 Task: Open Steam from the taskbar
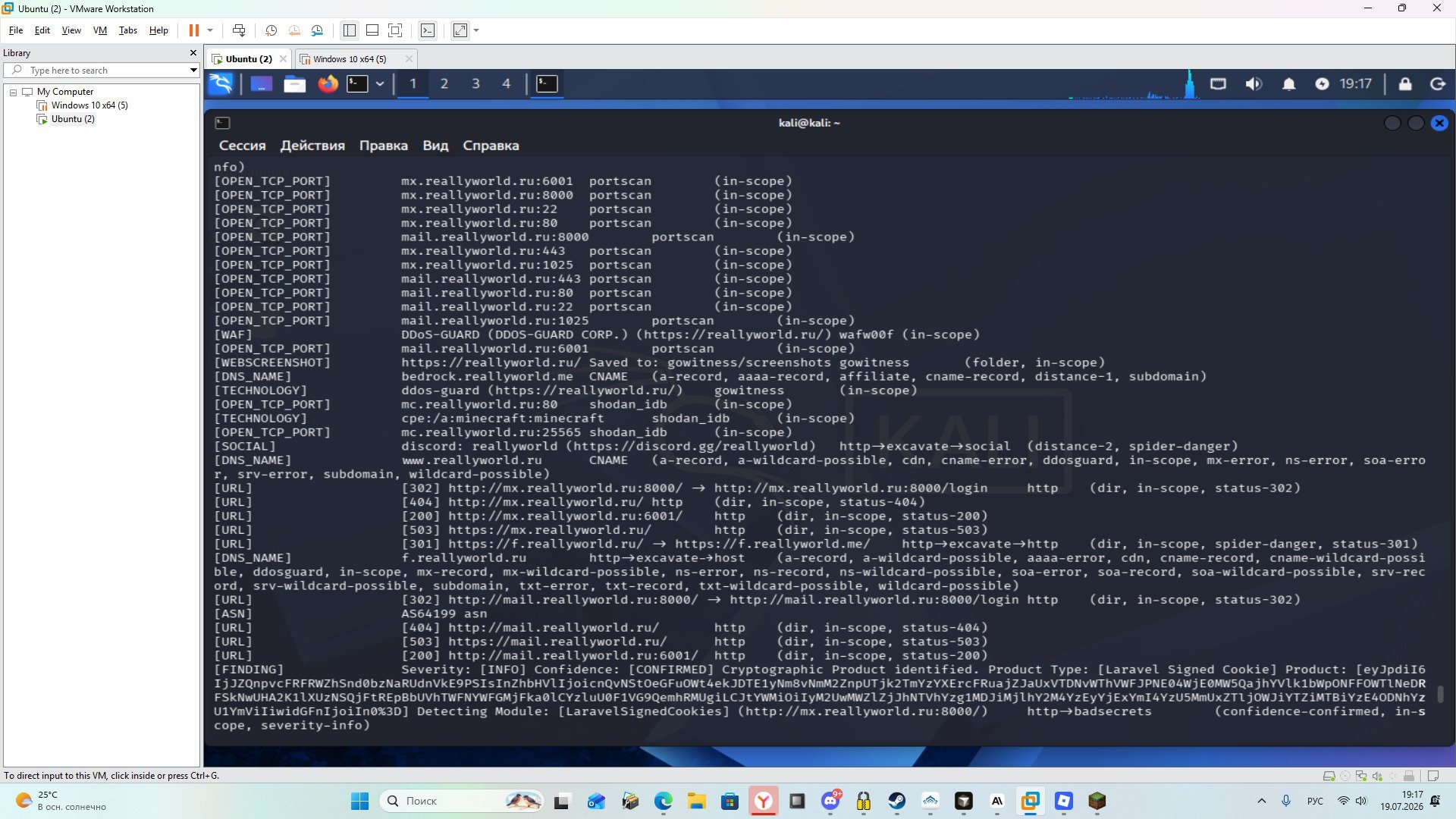pos(897,801)
